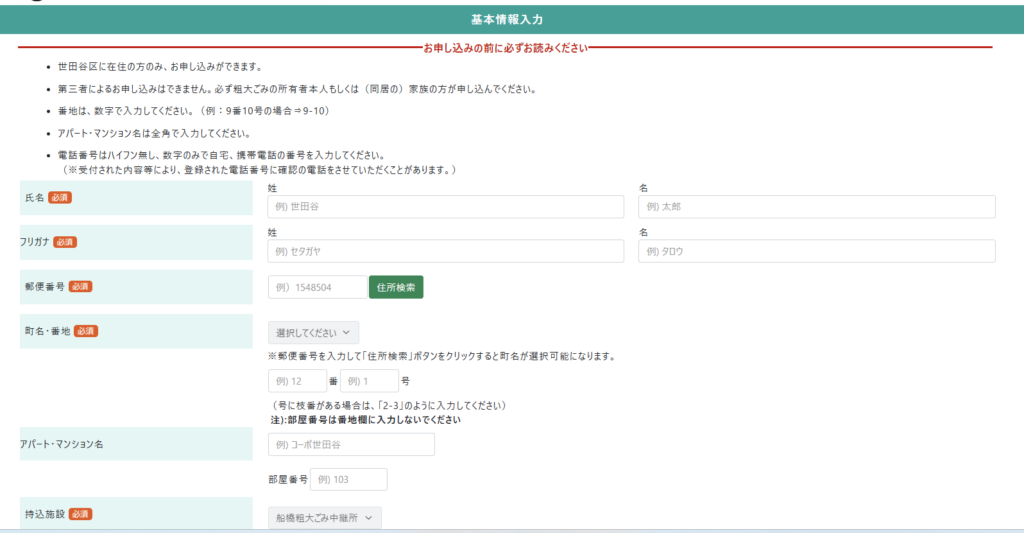Focus the フリガナ 姓 field with セタガヤ placeholder
Image resolution: width=1024 pixels, height=533 pixels.
(x=445, y=251)
